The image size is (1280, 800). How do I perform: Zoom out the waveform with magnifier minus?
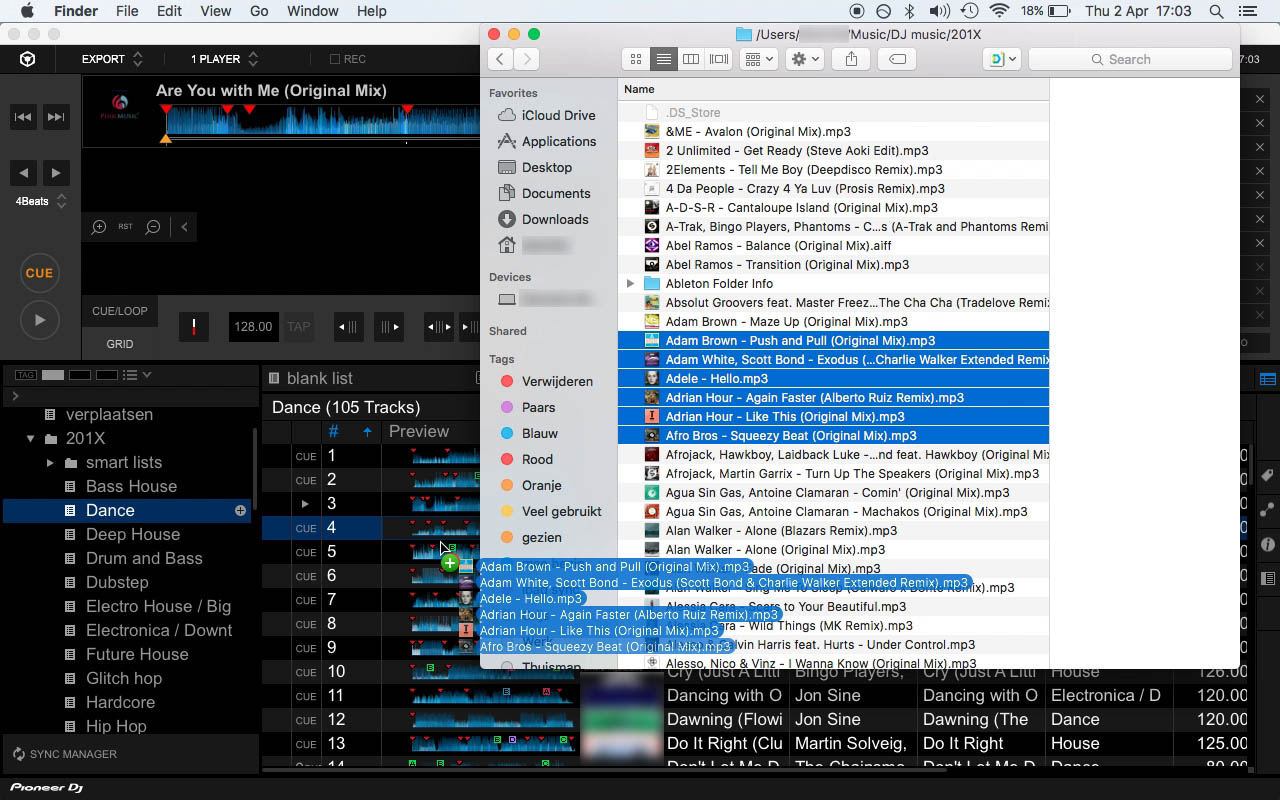tap(153, 227)
